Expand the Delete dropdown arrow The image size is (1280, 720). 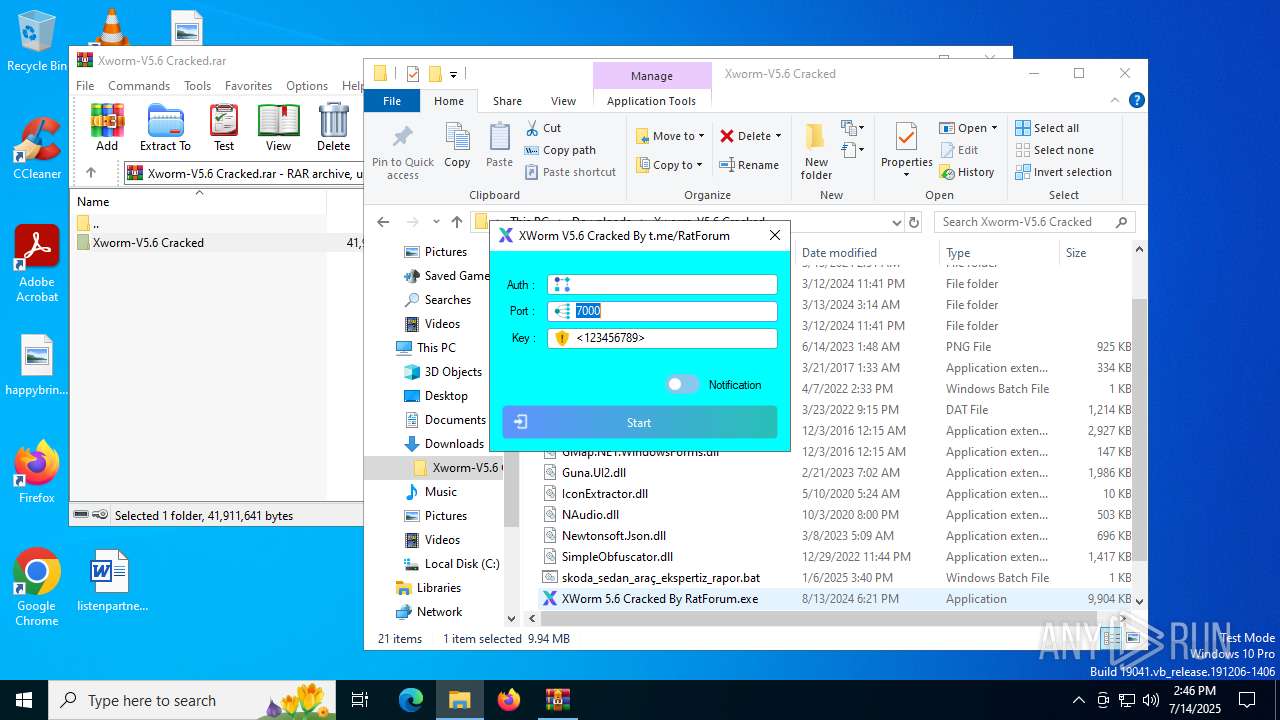coord(778,136)
